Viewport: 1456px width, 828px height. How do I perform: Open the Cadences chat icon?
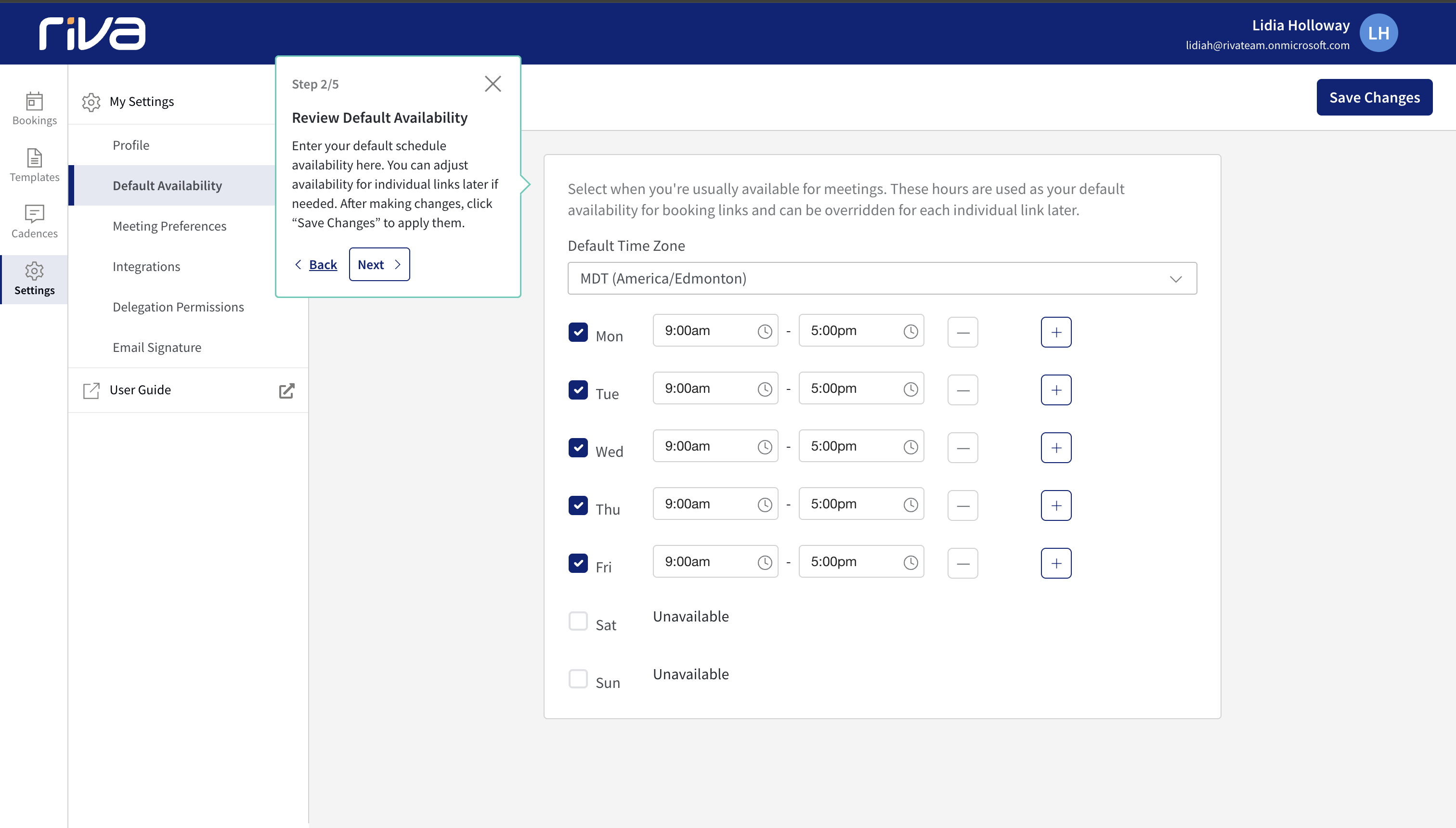point(34,214)
